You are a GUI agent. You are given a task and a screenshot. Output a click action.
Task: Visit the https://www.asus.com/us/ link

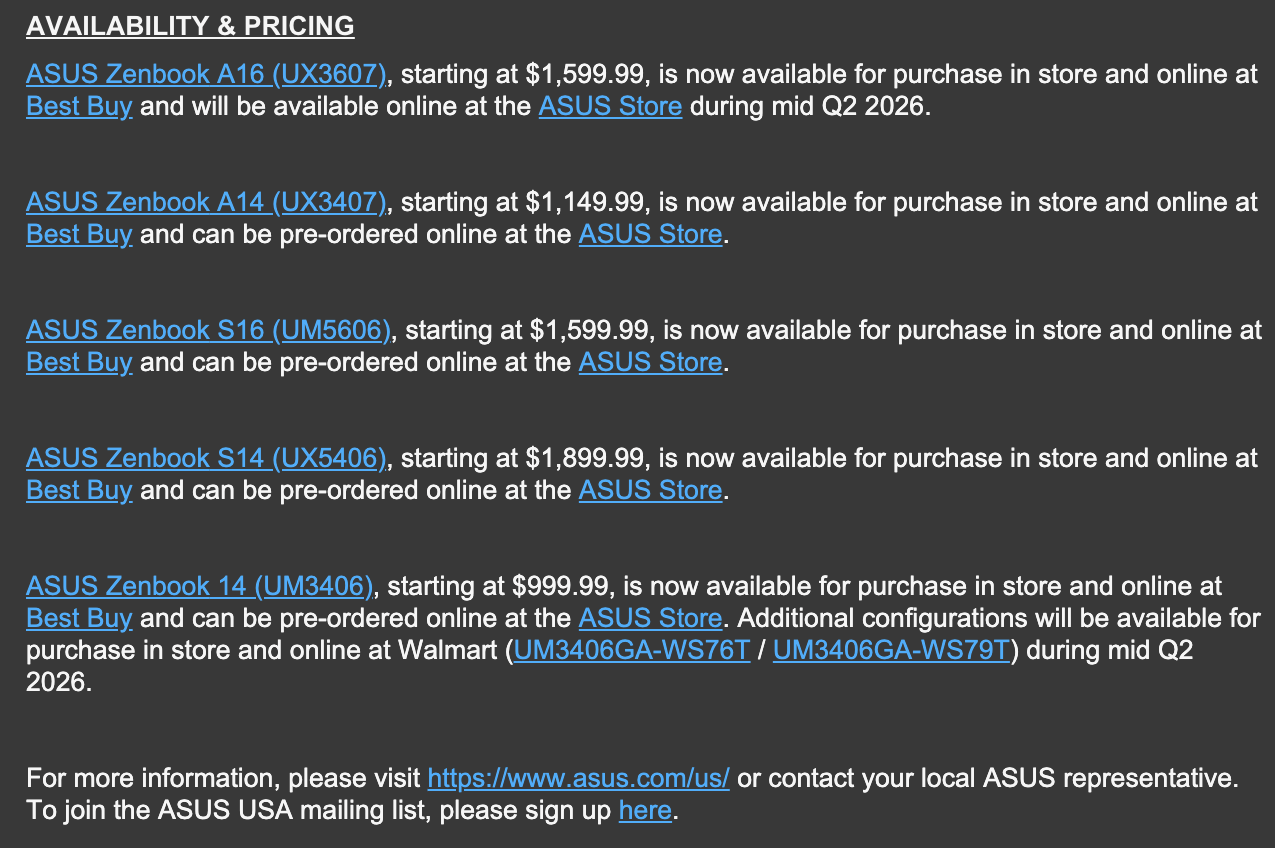tap(578, 778)
